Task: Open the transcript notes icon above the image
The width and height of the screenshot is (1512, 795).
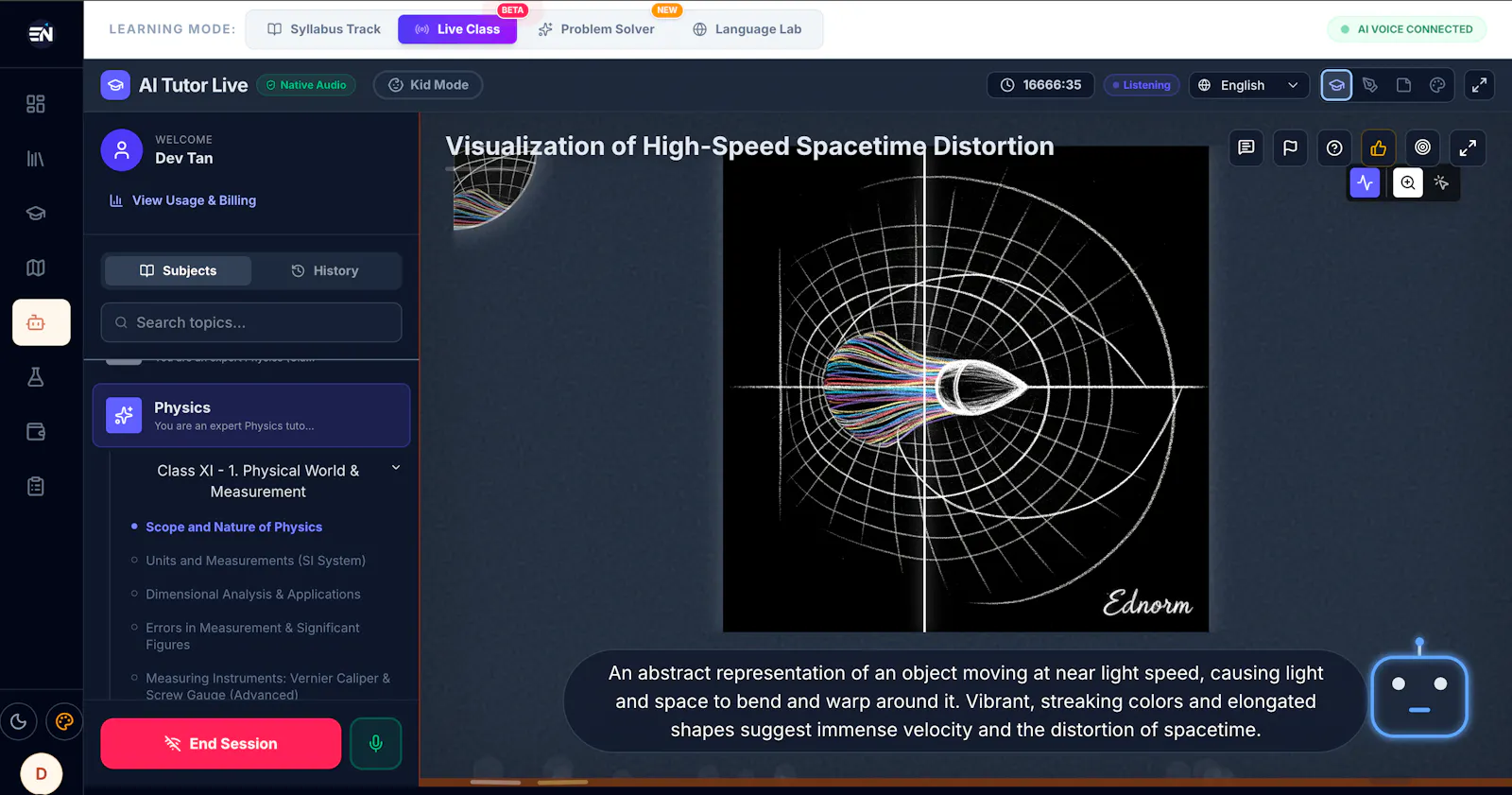Action: (x=1246, y=147)
